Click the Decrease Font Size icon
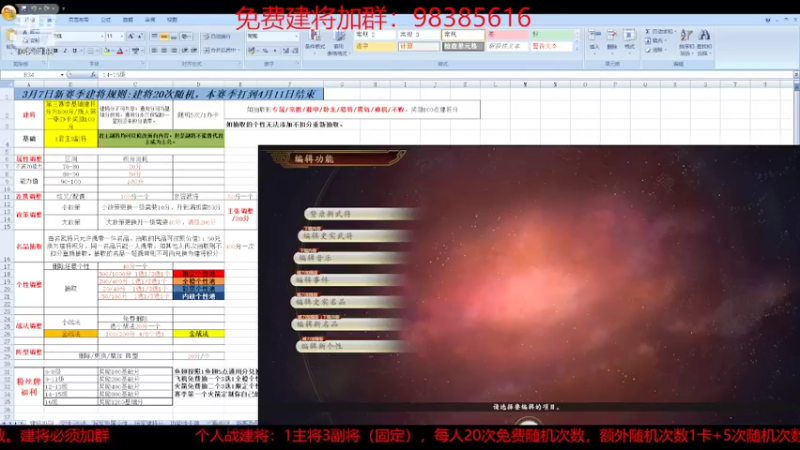Viewport: 800px width, 450px height. (x=140, y=36)
